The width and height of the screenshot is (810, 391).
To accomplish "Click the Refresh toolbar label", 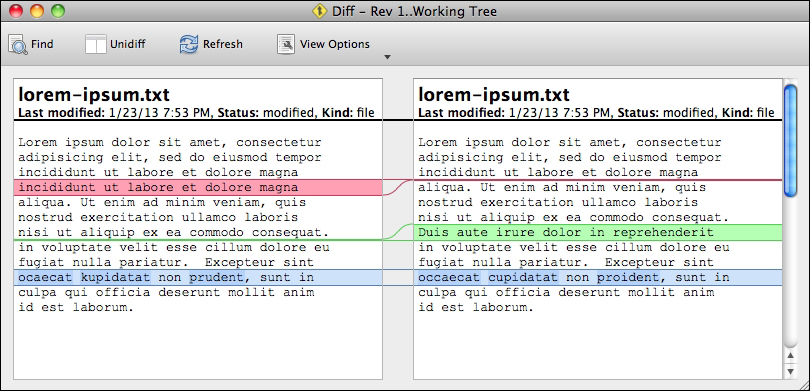I will pos(223,44).
